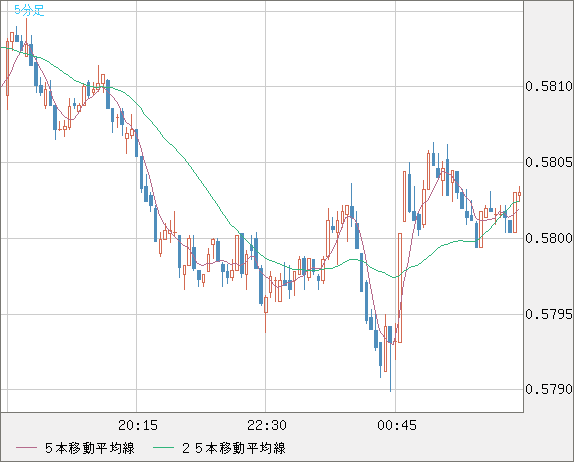The height and width of the screenshot is (462, 574).
Task: Click the 0.5805 price axis label
Action: (549, 162)
